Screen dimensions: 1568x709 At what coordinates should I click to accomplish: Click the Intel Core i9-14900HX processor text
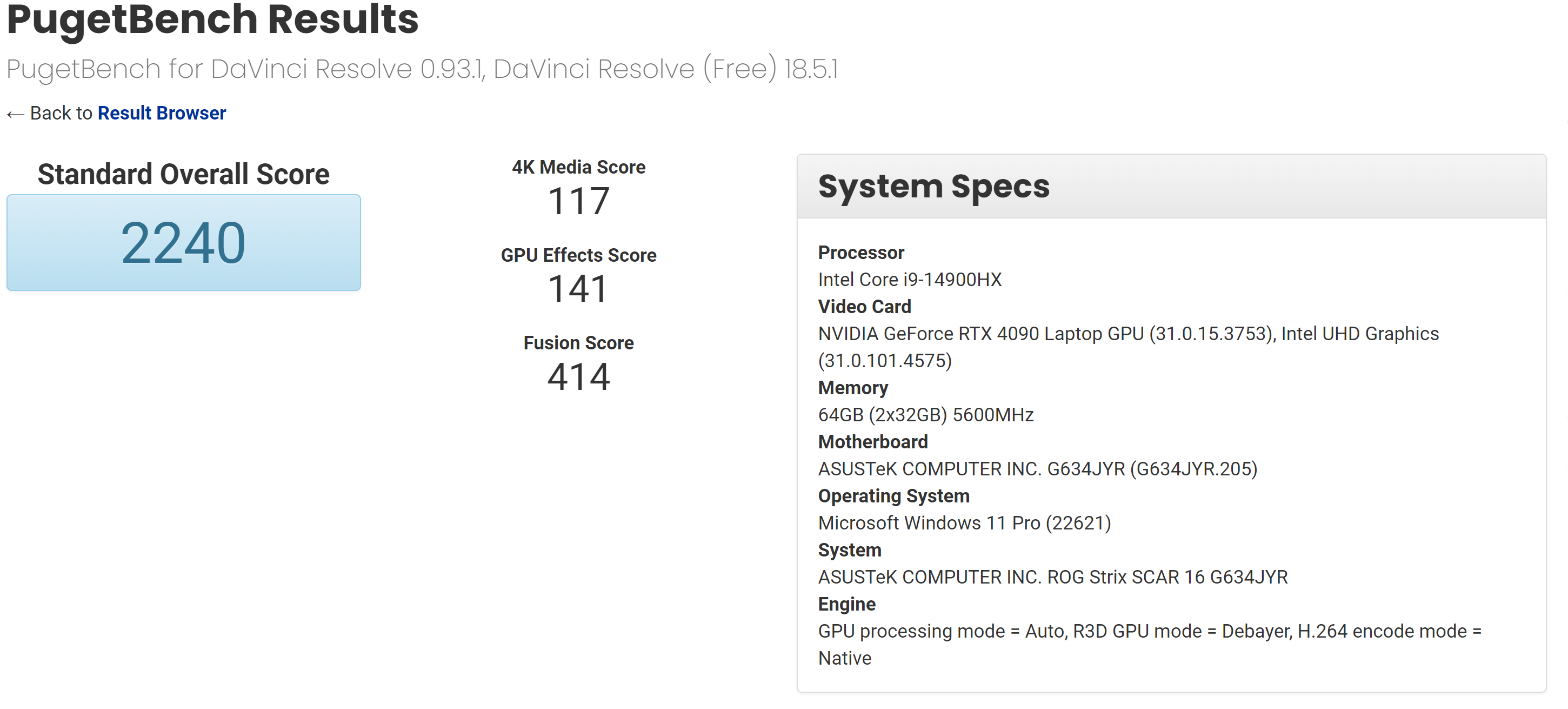pos(909,280)
